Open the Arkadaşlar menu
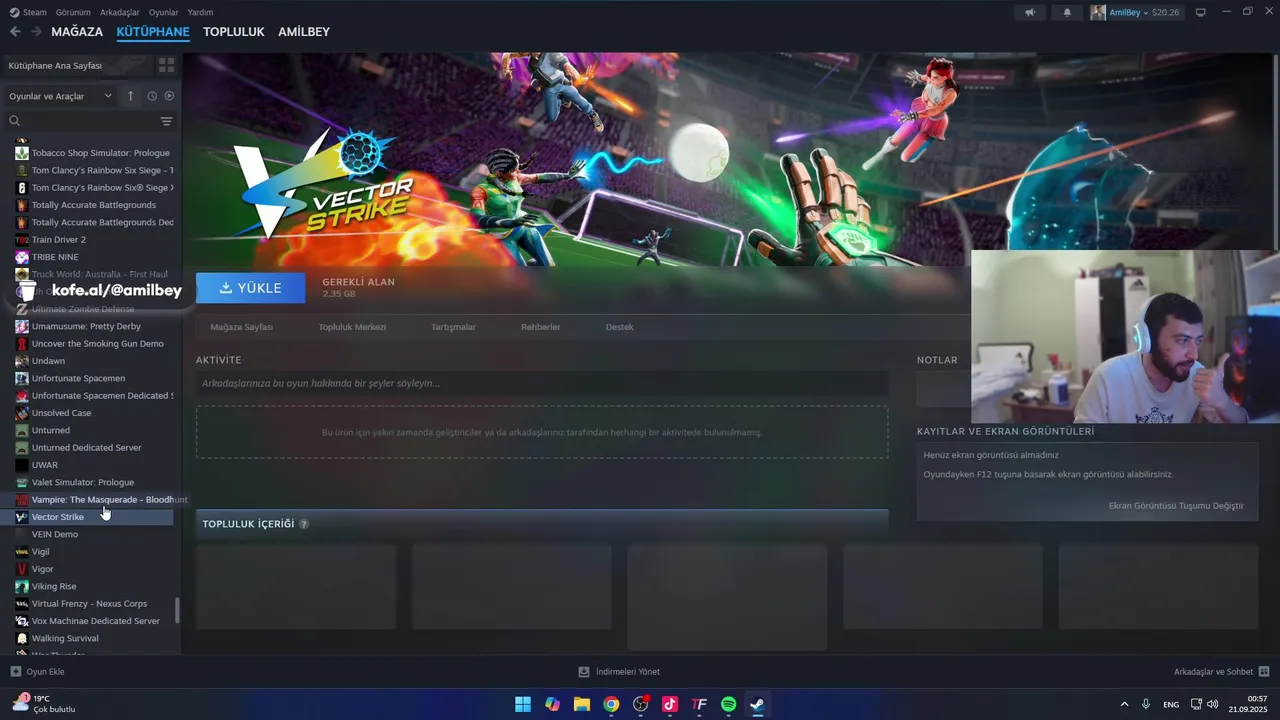 pyautogui.click(x=120, y=12)
